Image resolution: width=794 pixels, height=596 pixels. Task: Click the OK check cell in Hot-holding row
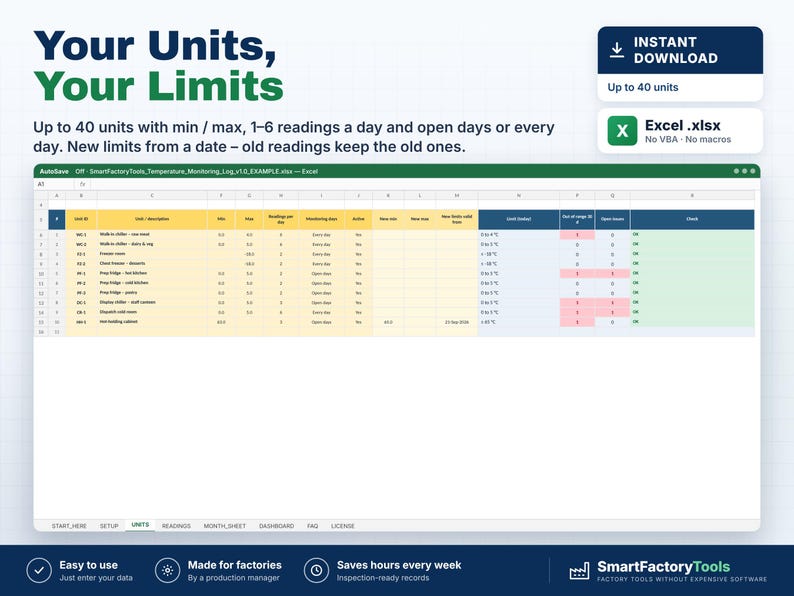tap(692, 322)
